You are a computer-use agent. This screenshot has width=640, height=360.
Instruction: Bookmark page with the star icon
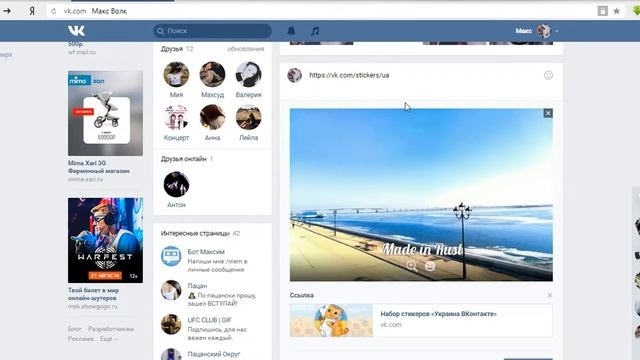tap(616, 11)
